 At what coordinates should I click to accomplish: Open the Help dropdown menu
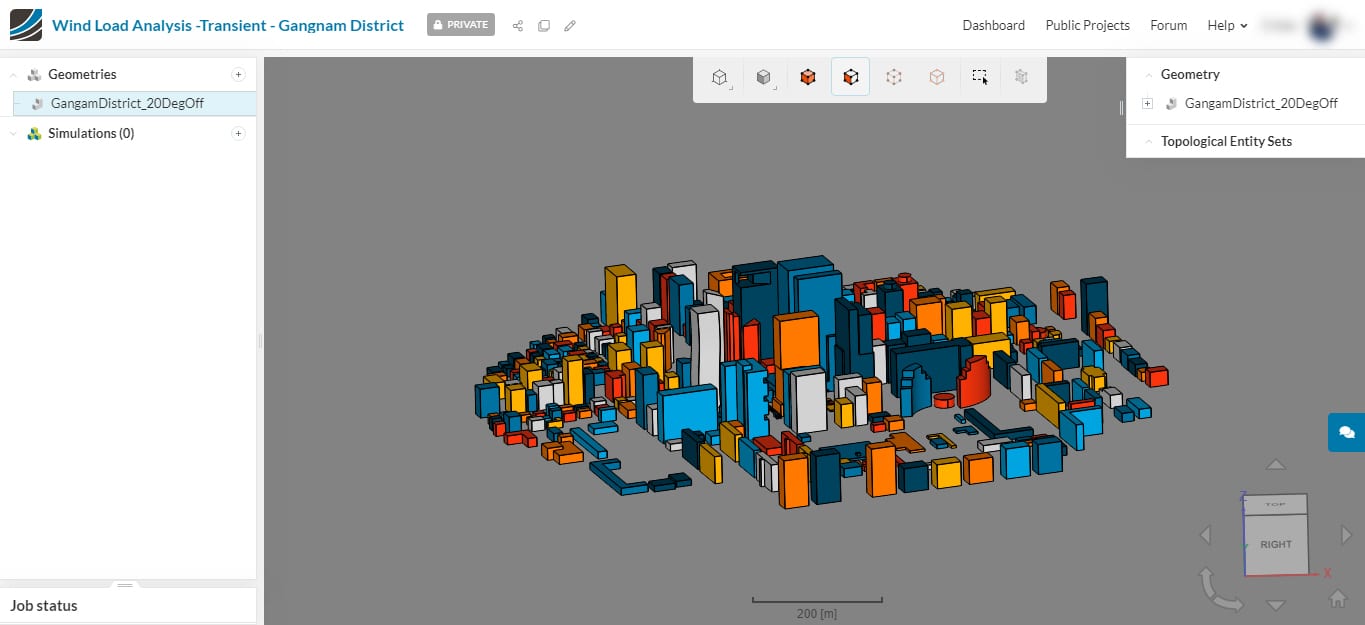[1227, 25]
